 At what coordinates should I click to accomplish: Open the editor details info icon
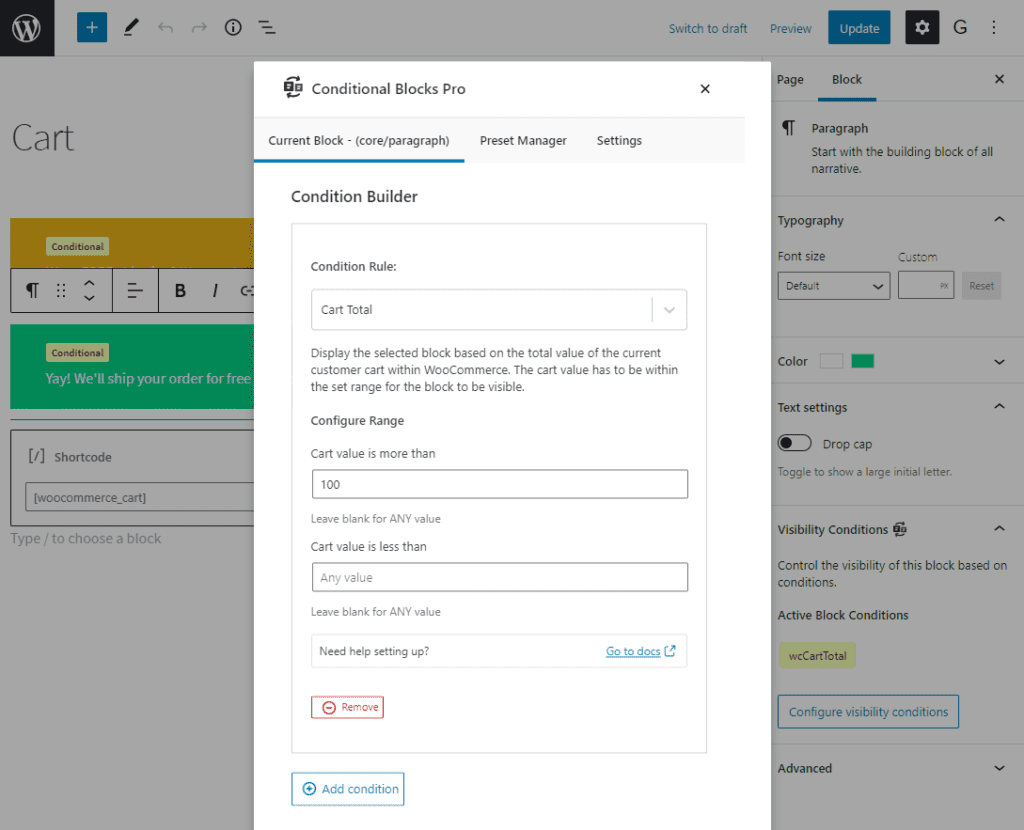point(232,27)
